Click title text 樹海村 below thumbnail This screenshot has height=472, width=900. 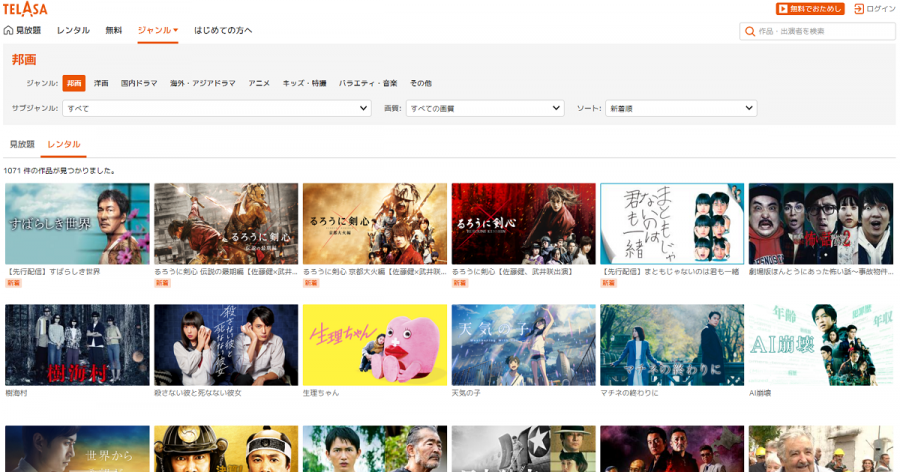coord(16,393)
